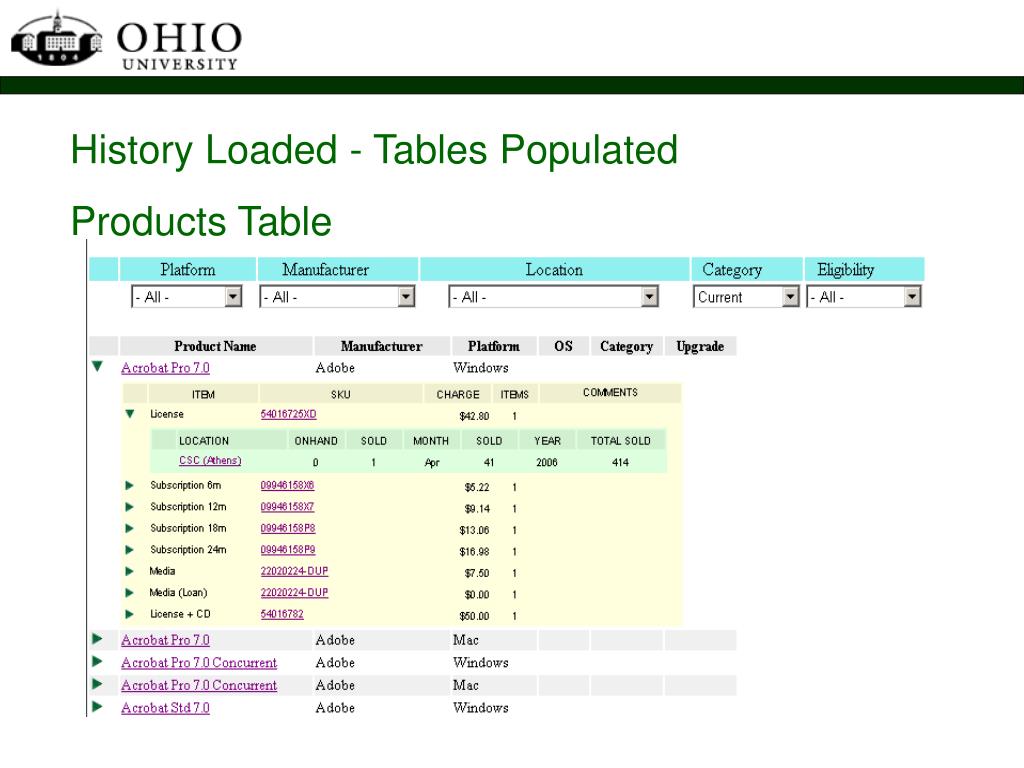
Task: Click the Category column header in products table
Action: (626, 346)
